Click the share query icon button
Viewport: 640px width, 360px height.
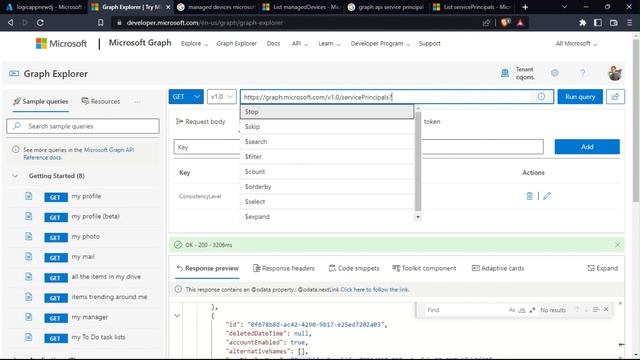click(x=615, y=97)
